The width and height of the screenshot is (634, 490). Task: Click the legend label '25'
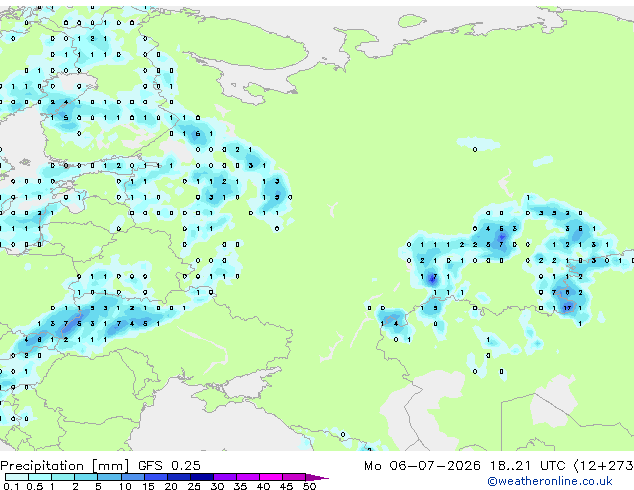pos(194,486)
